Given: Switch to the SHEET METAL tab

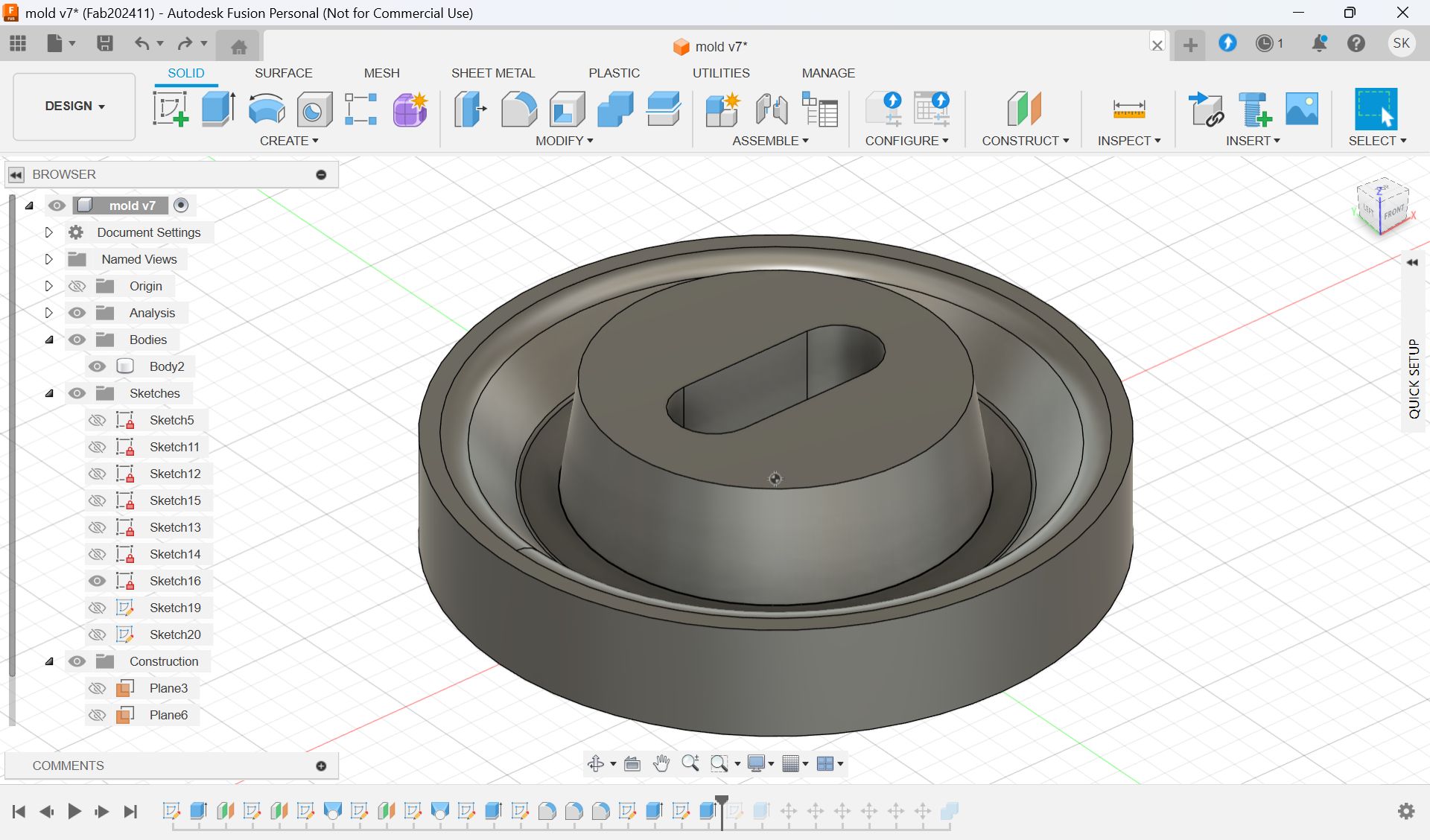Looking at the screenshot, I should [493, 73].
